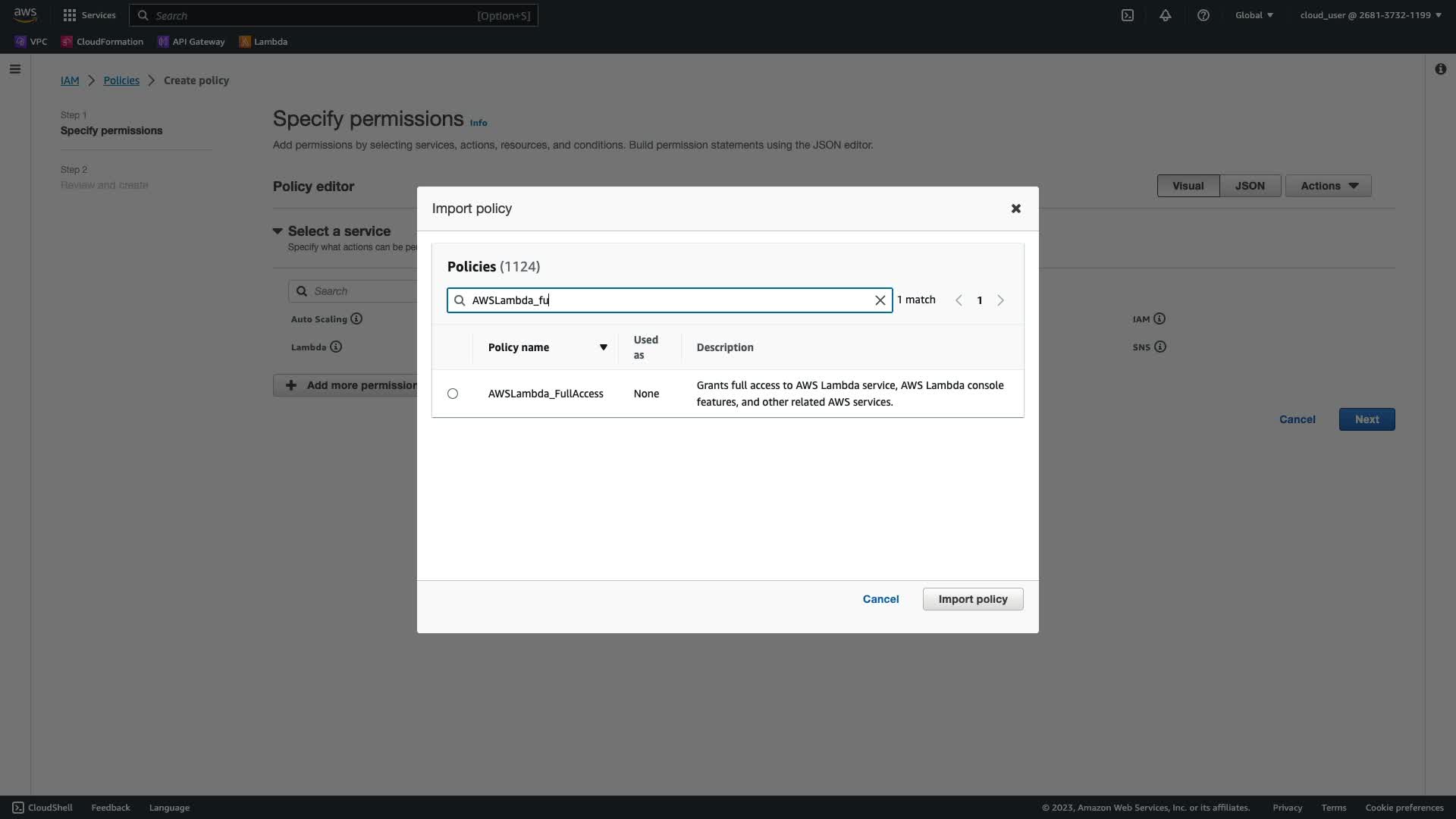Click the Lambda info icon

coord(336,347)
